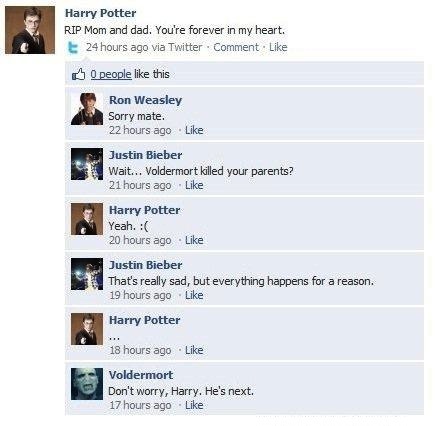Viewport: 435px width, 426px height.
Task: Click the '24 hours ago via Twitter' timestamp
Action: pos(144,47)
